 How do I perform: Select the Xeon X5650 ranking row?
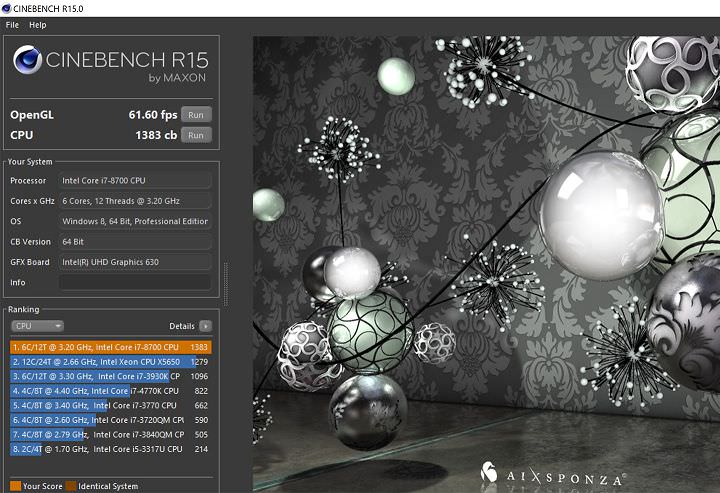[x=110, y=361]
